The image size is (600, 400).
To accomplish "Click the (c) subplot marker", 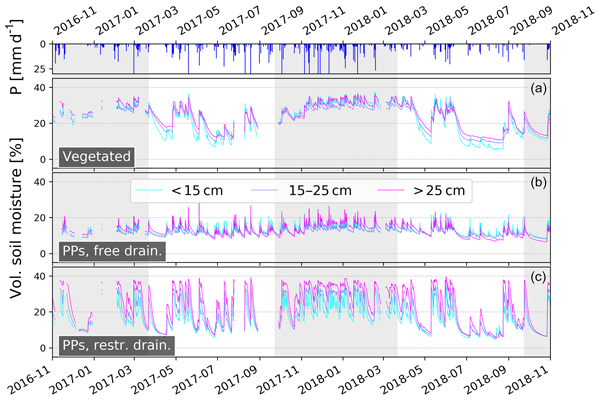I will pyautogui.click(x=537, y=278).
